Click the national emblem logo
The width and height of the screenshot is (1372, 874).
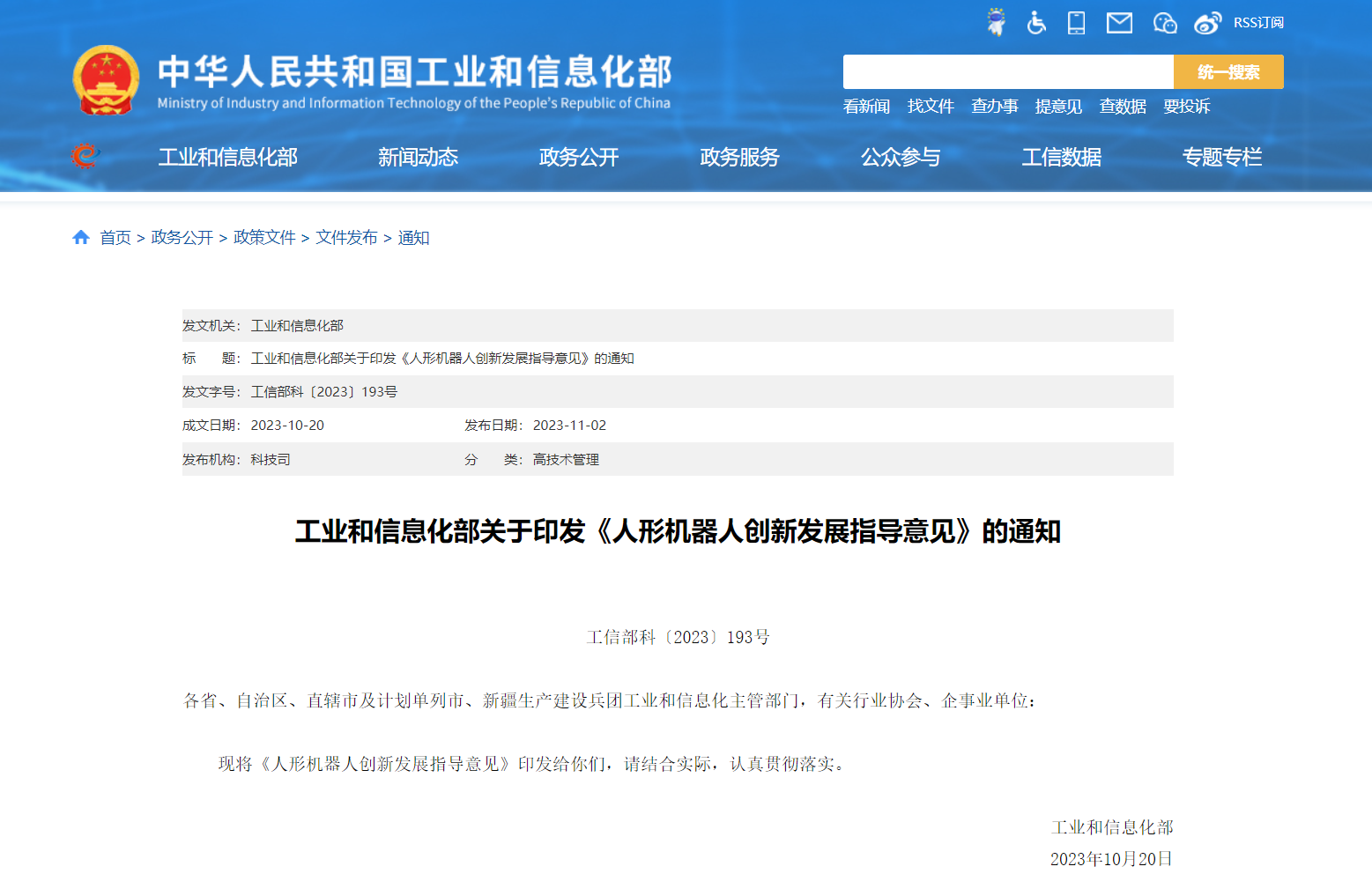[x=106, y=80]
